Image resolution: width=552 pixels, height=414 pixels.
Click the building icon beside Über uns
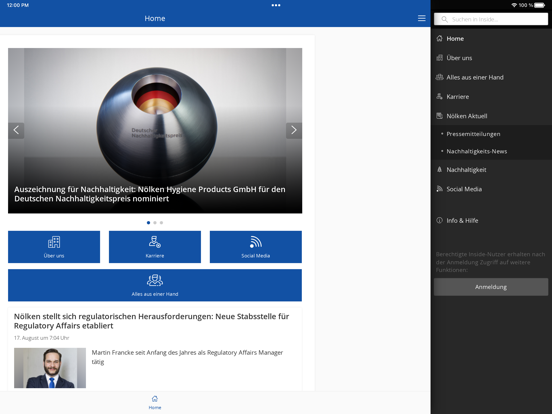[x=439, y=58]
